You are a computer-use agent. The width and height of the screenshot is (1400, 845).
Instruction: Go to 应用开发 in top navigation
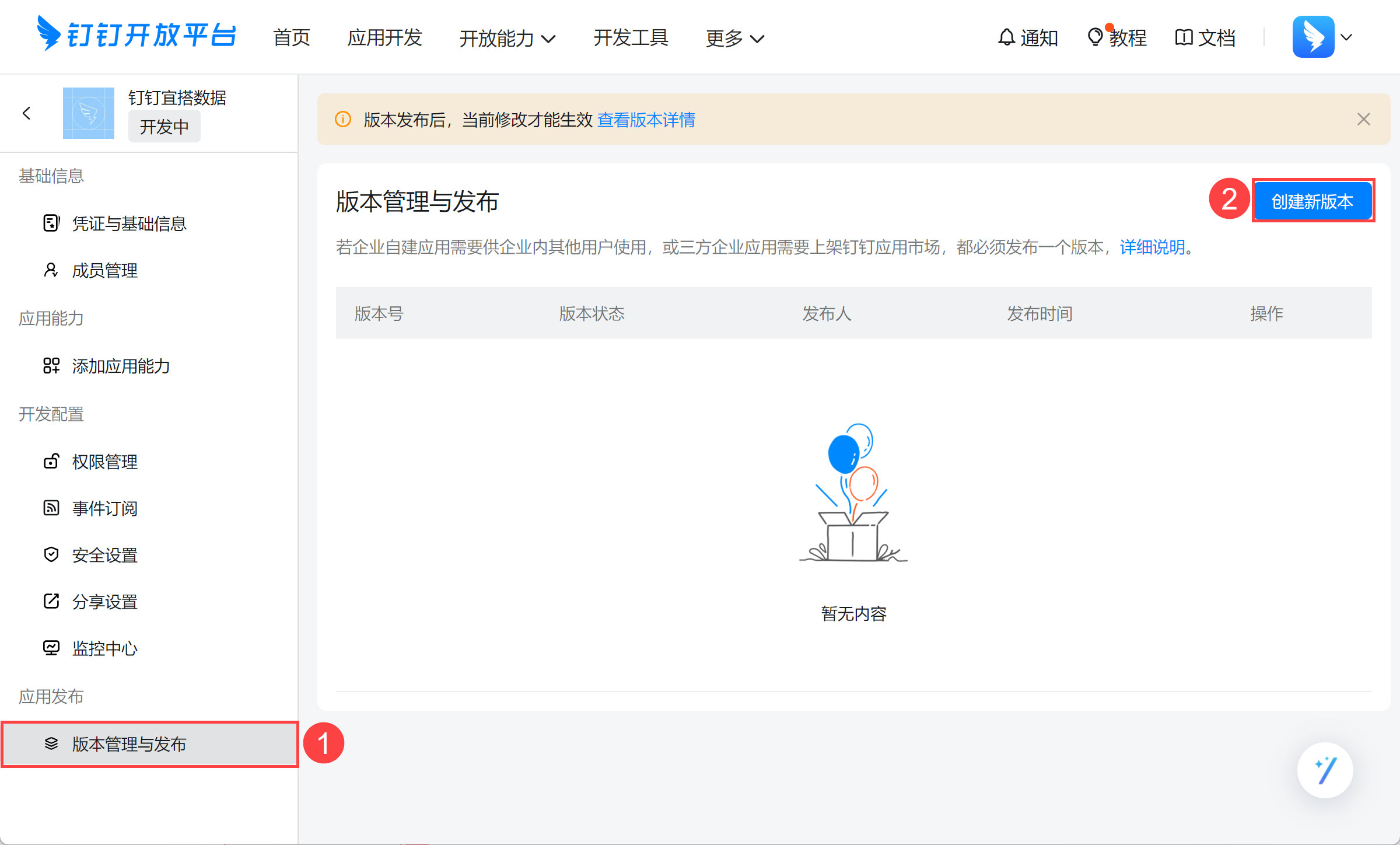(384, 38)
